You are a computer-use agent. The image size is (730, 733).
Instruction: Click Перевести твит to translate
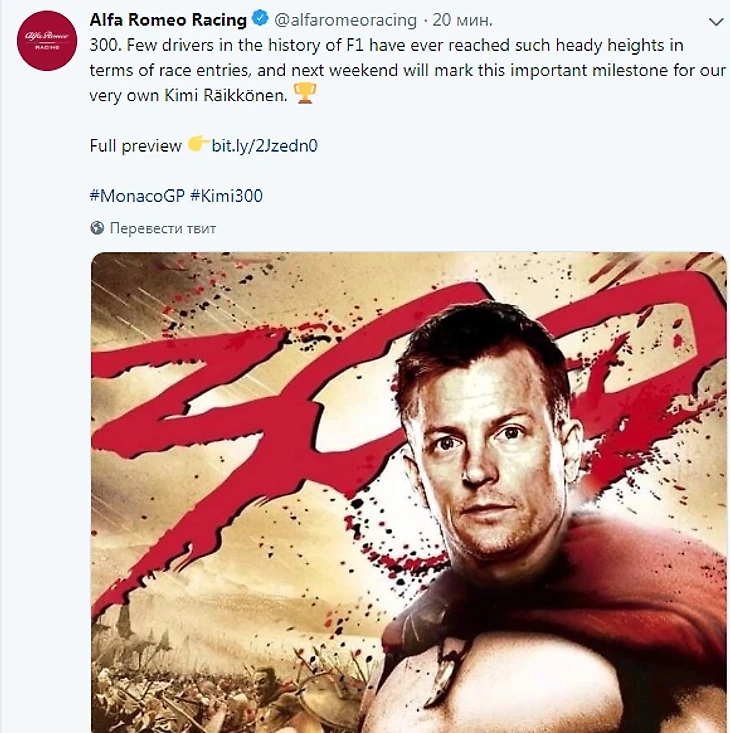[x=163, y=228]
